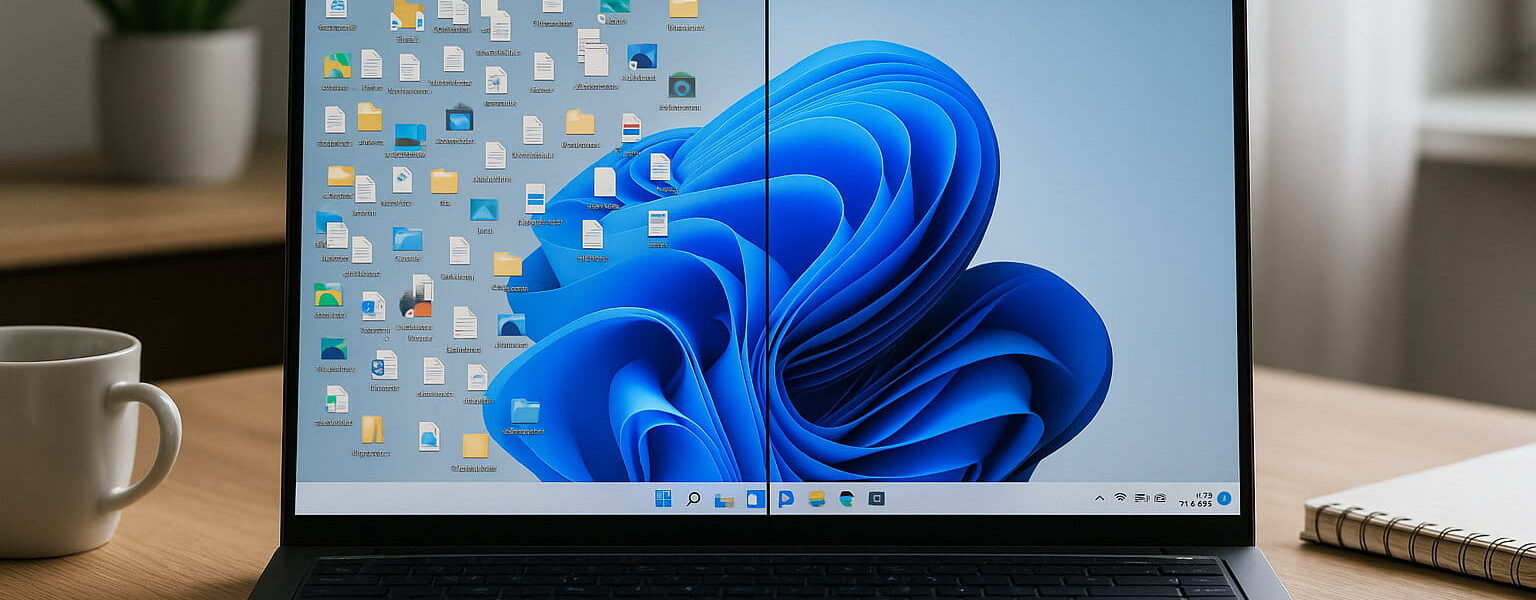The width and height of the screenshot is (1536, 600).
Task: Open the dark pinned photos app on the taskbar
Action: click(875, 498)
